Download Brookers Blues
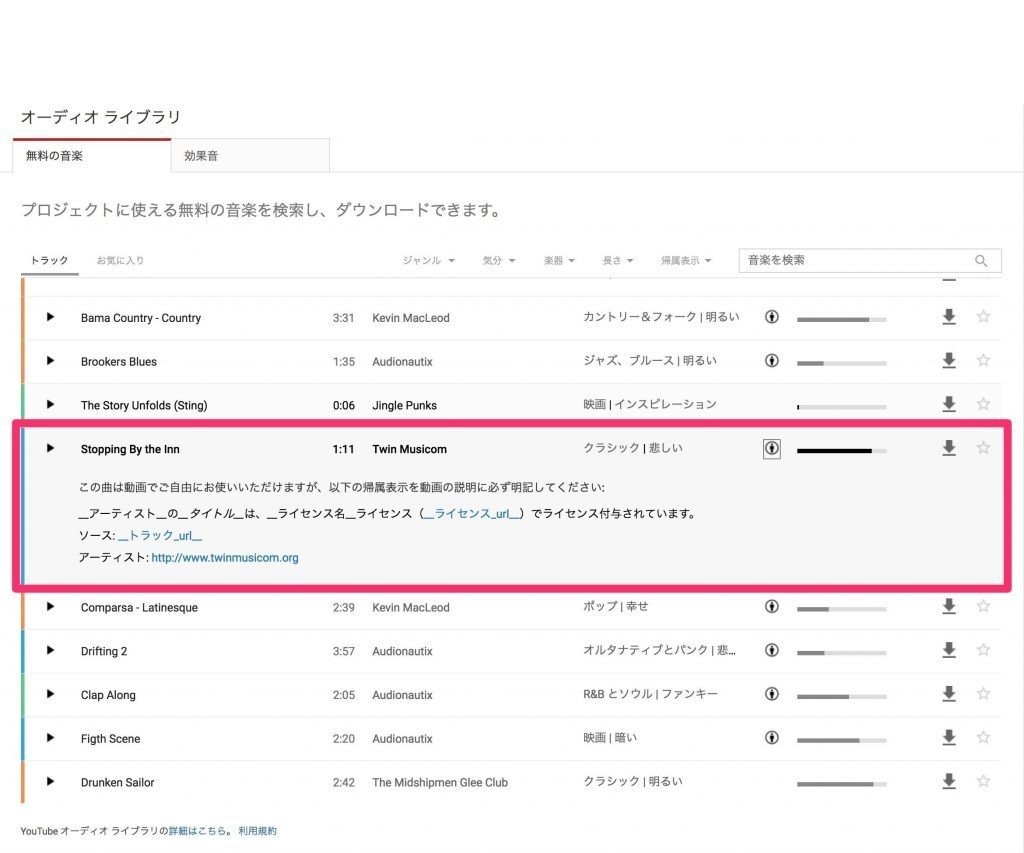 pos(948,361)
